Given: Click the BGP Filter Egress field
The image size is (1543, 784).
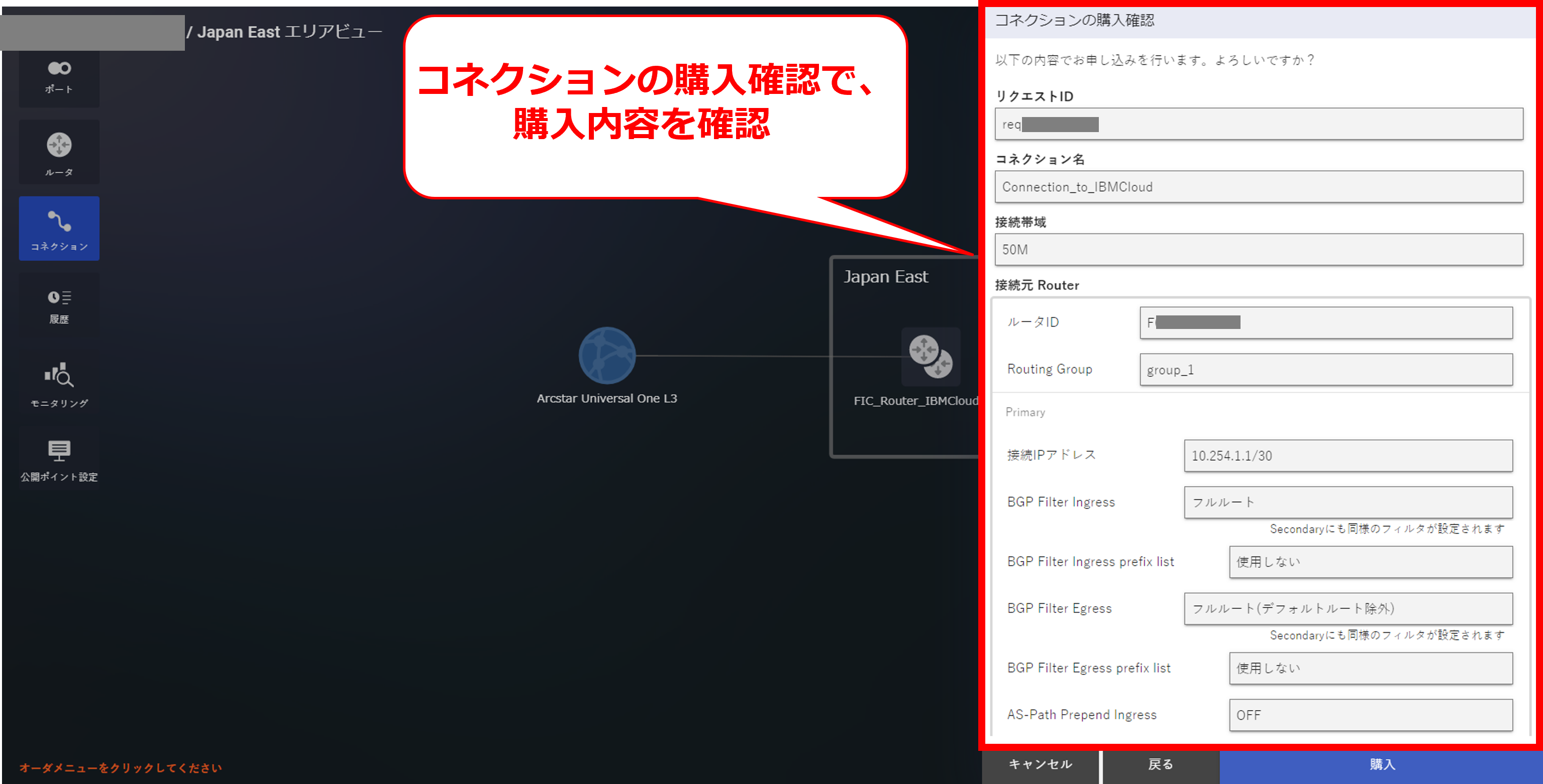Looking at the screenshot, I should (x=1347, y=609).
